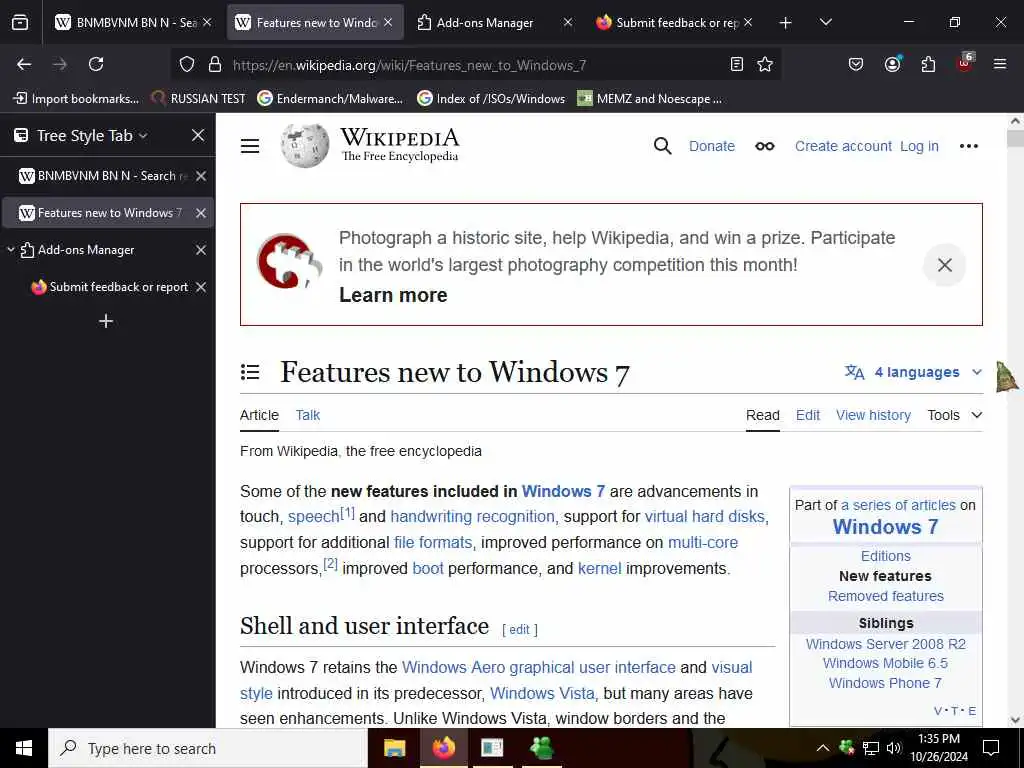This screenshot has width=1024, height=768.
Task: Open the Edit tab
Action: tap(807, 415)
